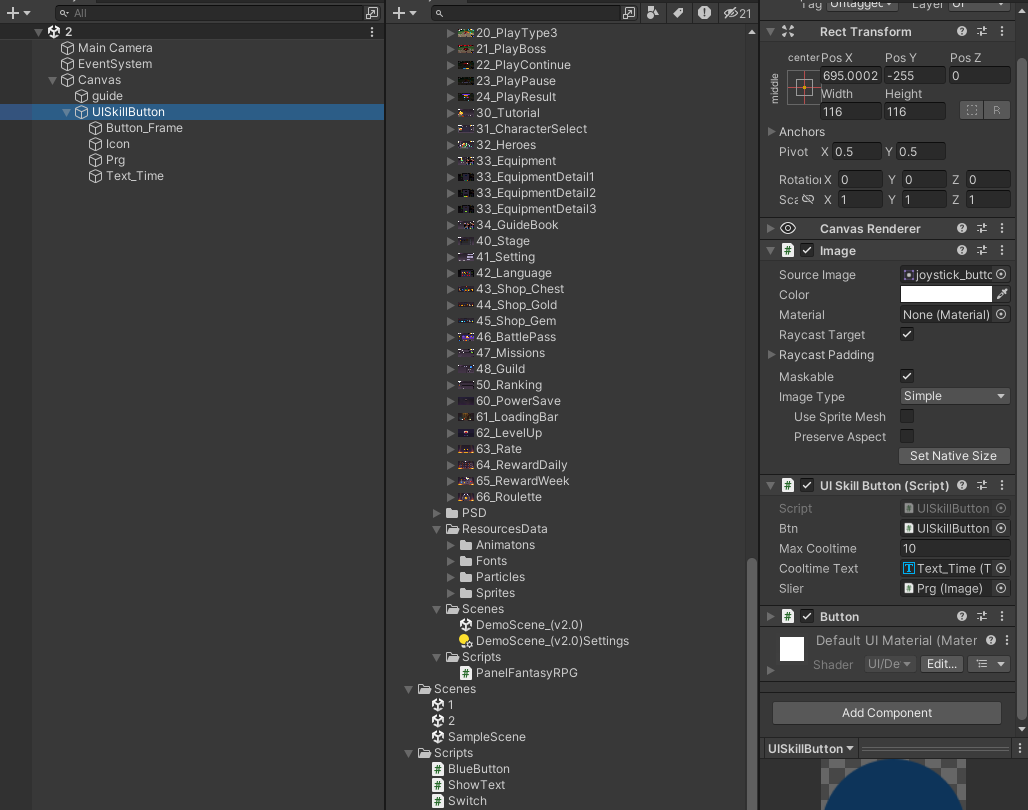Open Image Type Simple dropdown
The width and height of the screenshot is (1028, 810).
(955, 396)
